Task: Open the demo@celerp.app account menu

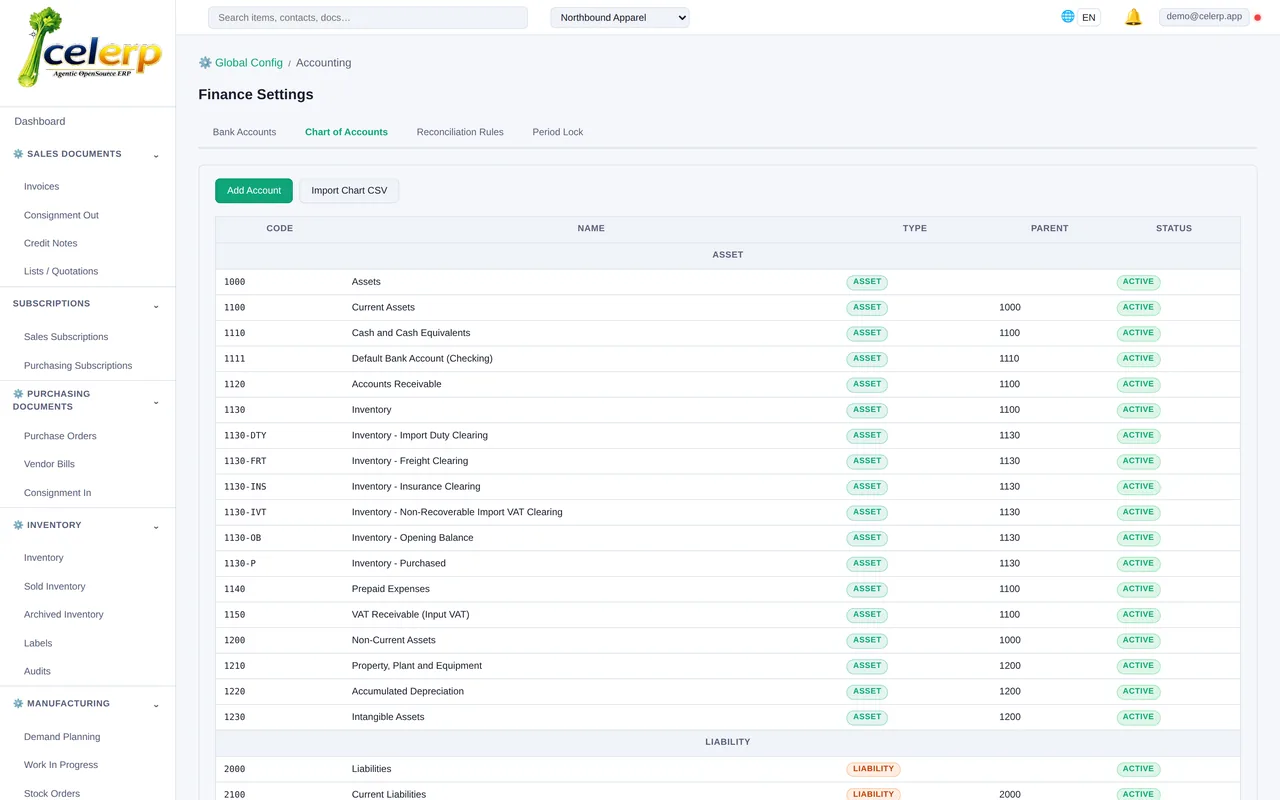Action: coord(1204,17)
